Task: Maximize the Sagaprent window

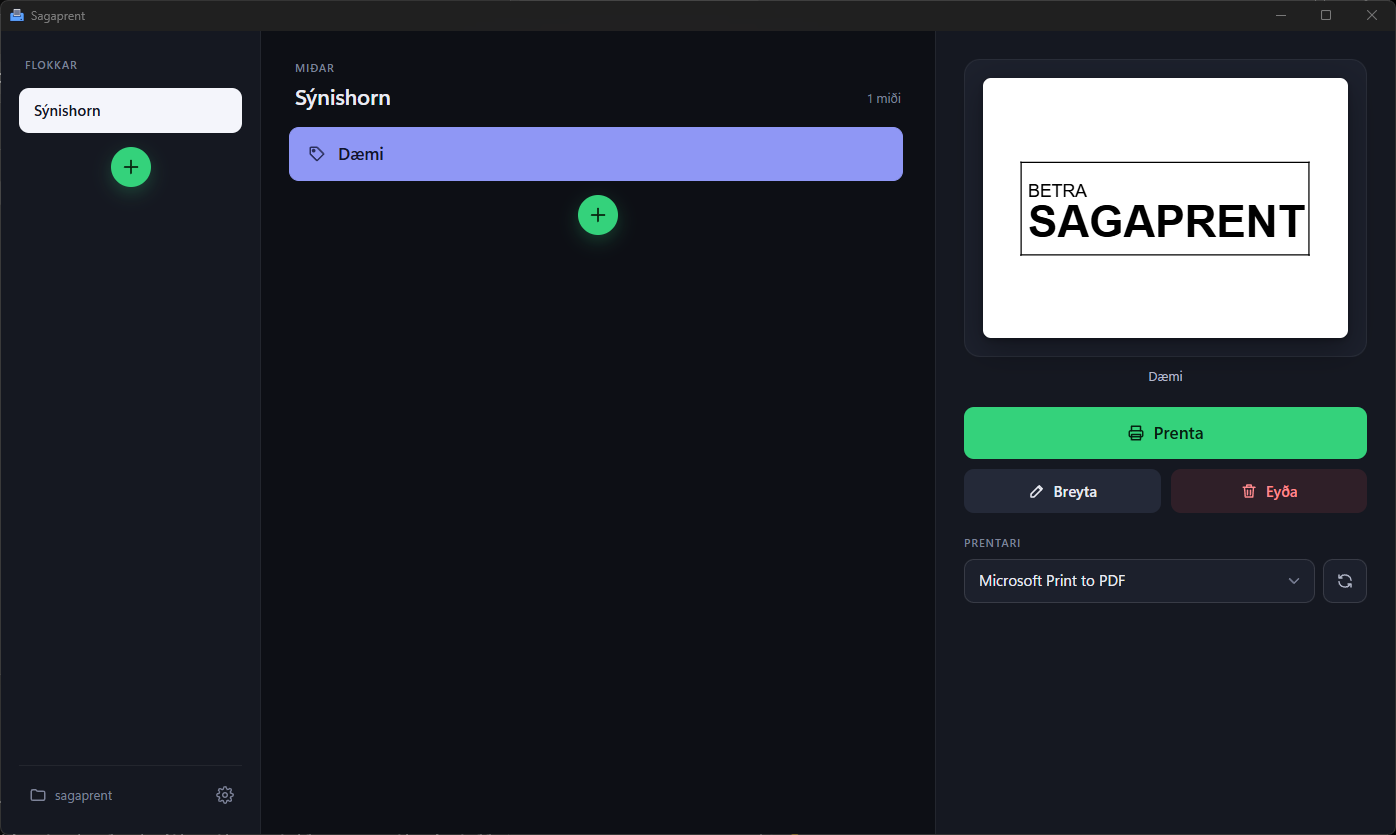Action: [1326, 15]
